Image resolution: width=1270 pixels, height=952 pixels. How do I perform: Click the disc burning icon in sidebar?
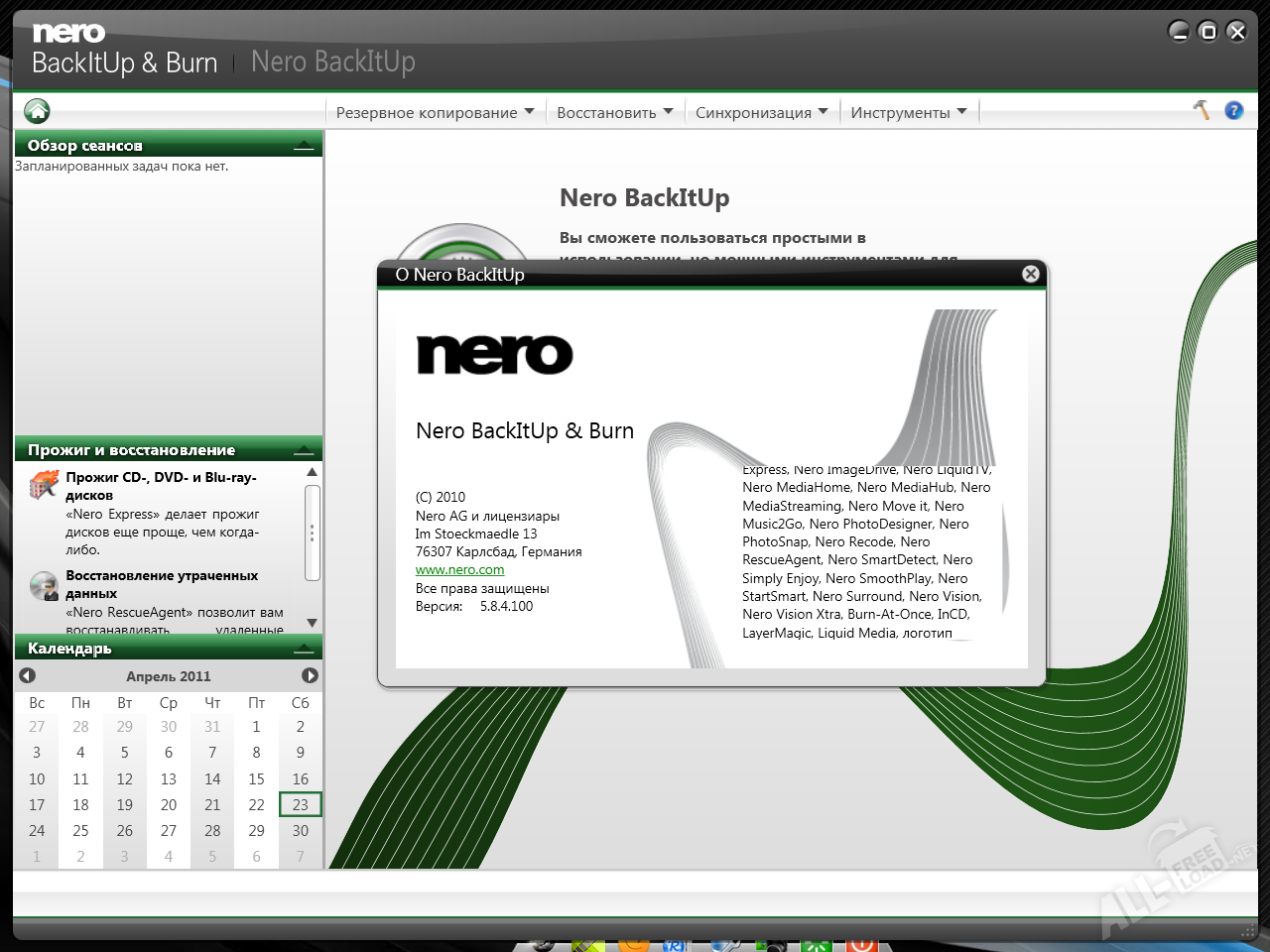pyautogui.click(x=44, y=485)
